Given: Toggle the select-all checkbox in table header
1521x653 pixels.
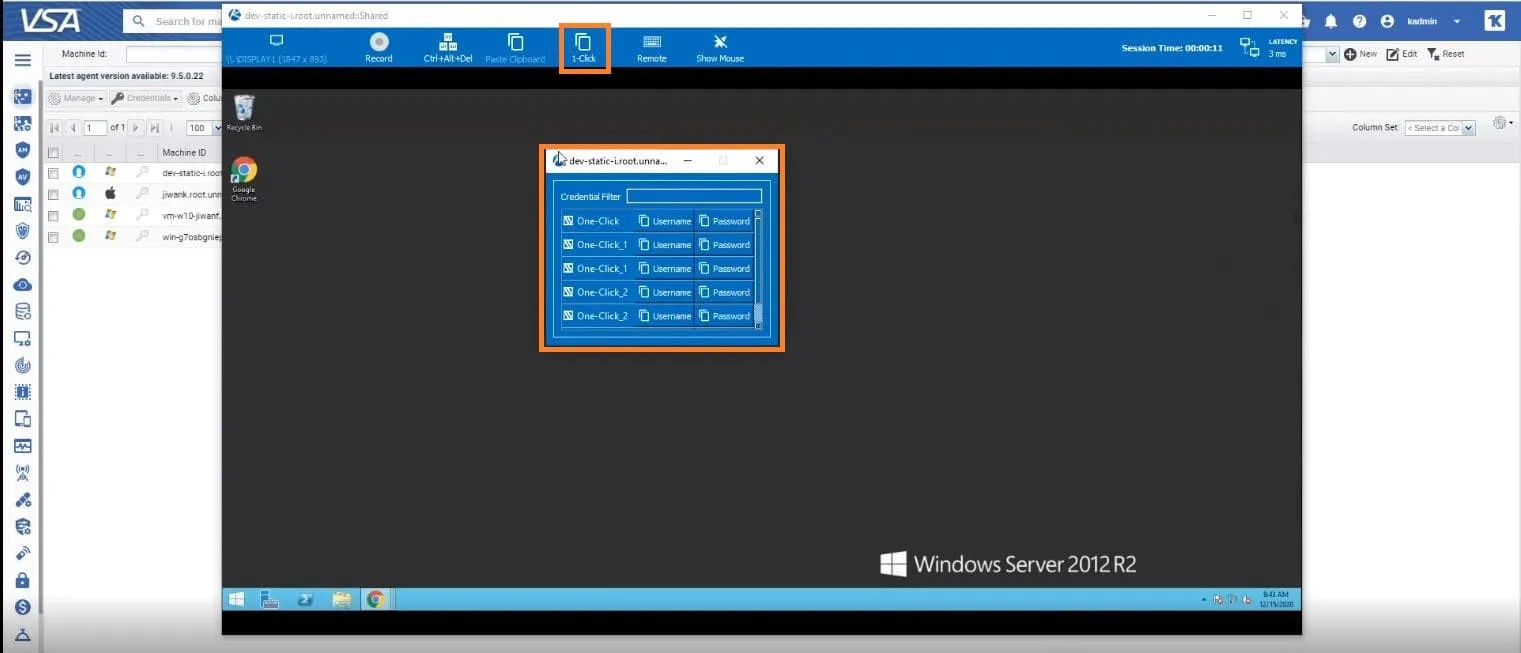Looking at the screenshot, I should click(53, 153).
